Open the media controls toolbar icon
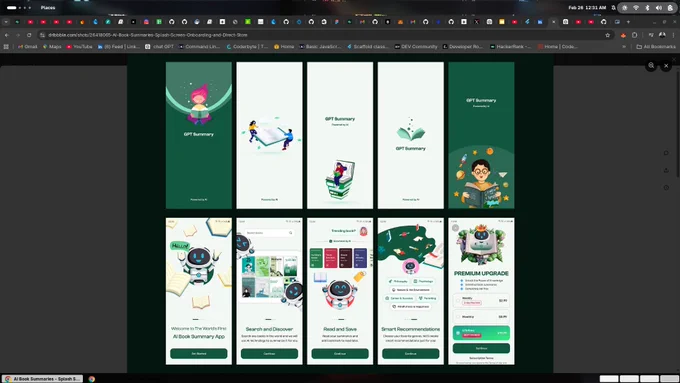The width and height of the screenshot is (680, 383). [x=651, y=35]
